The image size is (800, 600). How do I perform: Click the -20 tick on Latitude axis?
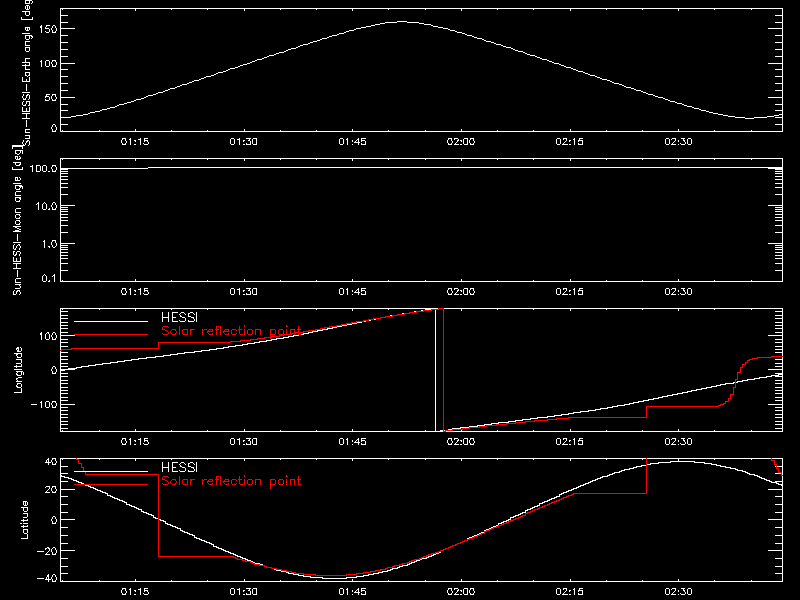(x=47, y=551)
